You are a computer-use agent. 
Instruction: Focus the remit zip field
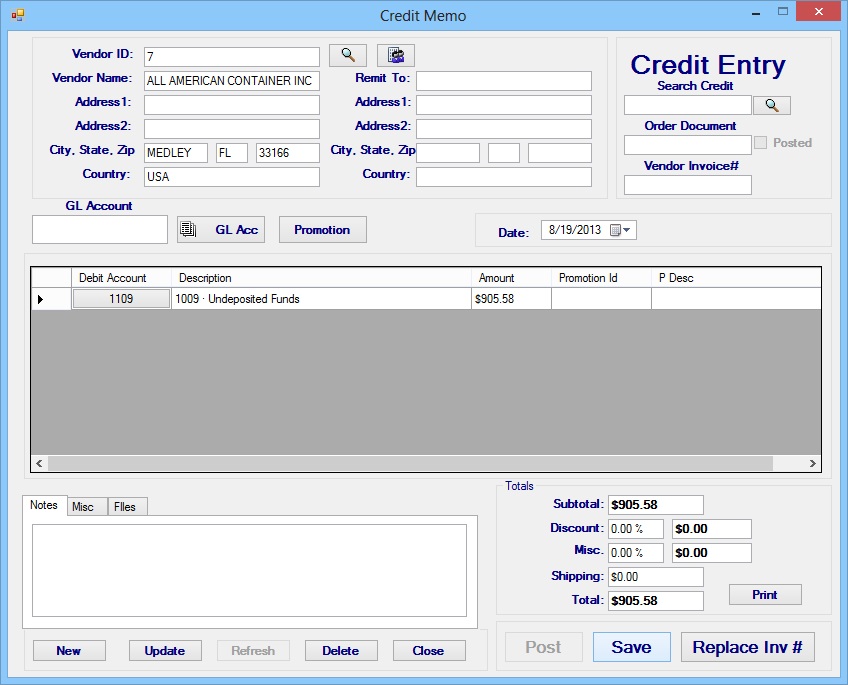pyautogui.click(x=560, y=153)
